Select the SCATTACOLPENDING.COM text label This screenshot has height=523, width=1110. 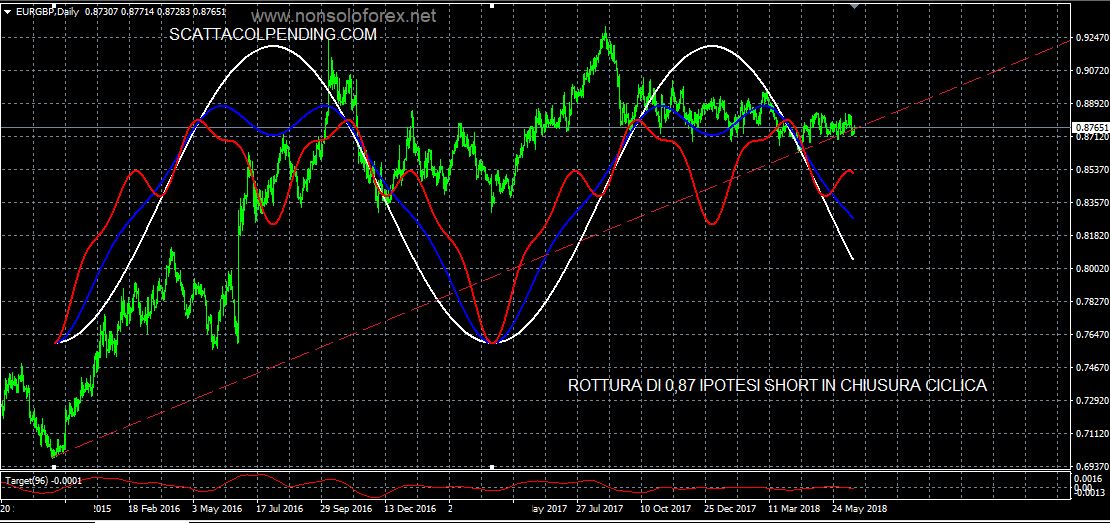click(x=273, y=34)
